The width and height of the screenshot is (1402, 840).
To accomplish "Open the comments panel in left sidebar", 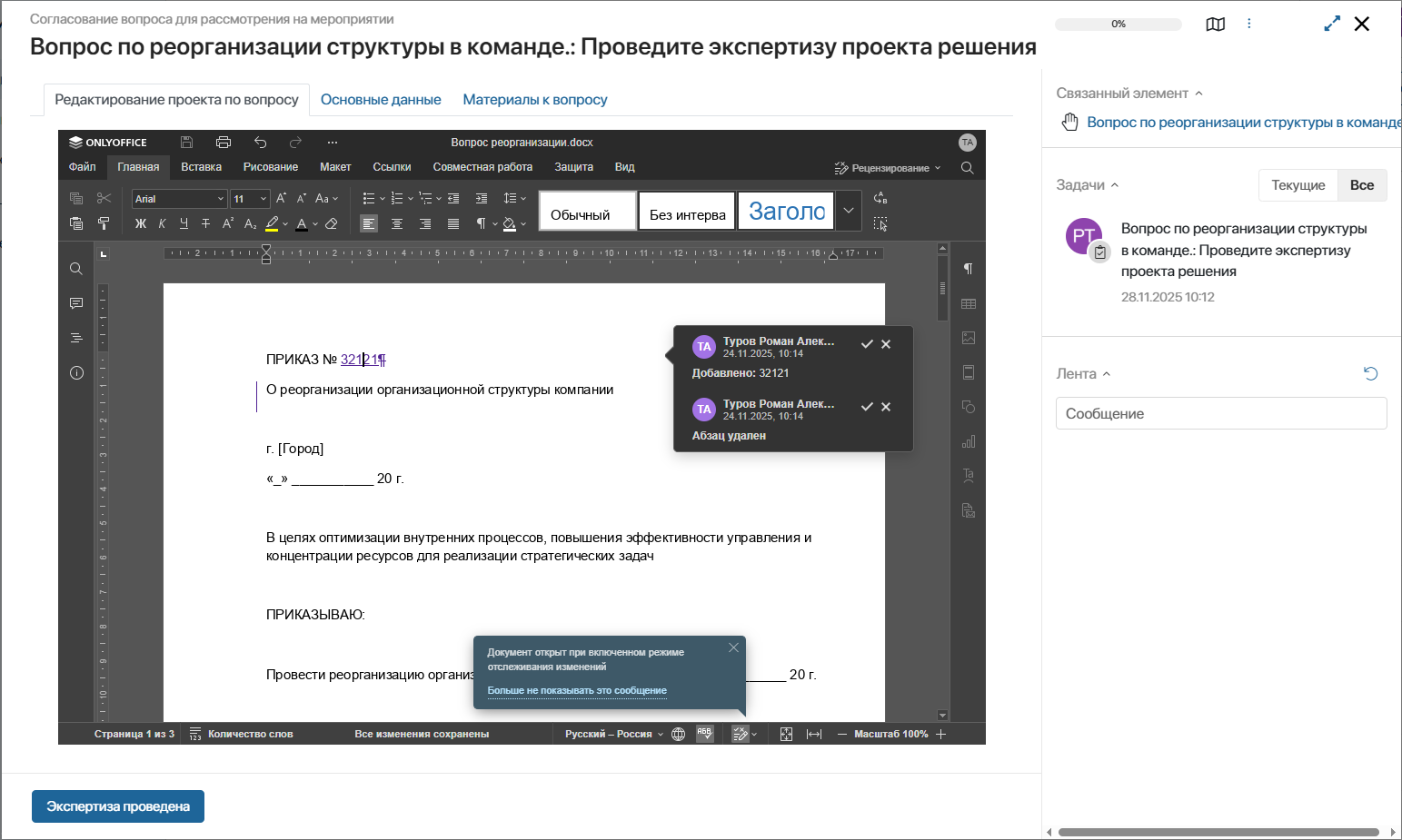I will coord(76,303).
